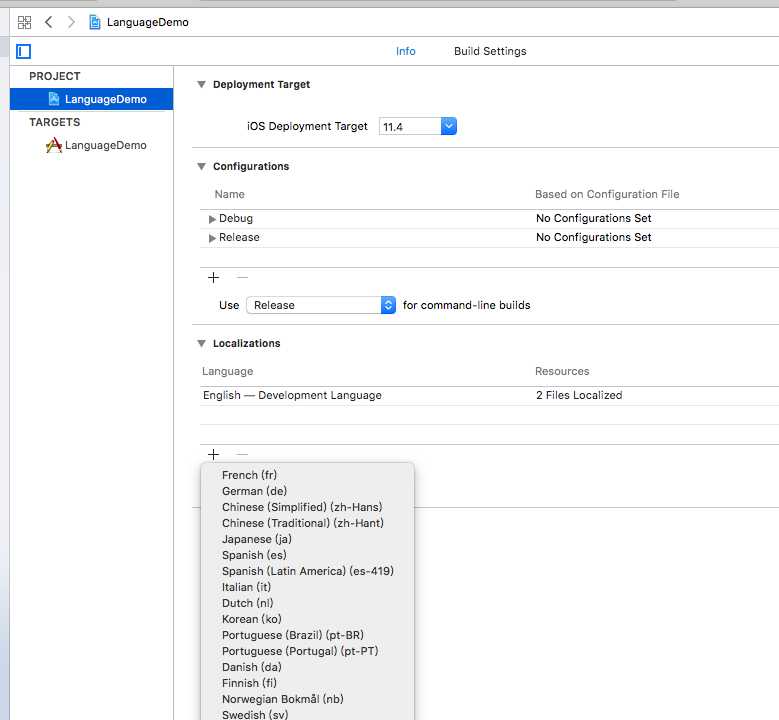Screen dimensions: 779x720
Task: Choose Korean (ko) from the menu
Action: tap(307, 619)
